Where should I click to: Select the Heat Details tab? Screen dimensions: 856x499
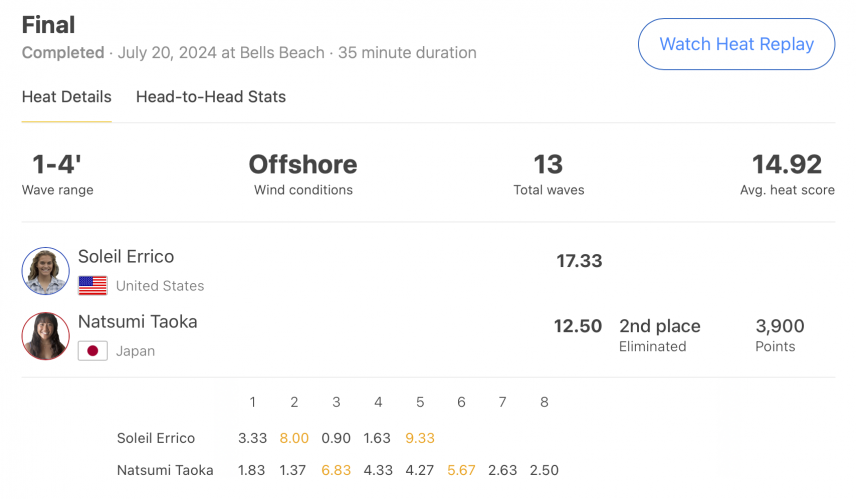[67, 97]
